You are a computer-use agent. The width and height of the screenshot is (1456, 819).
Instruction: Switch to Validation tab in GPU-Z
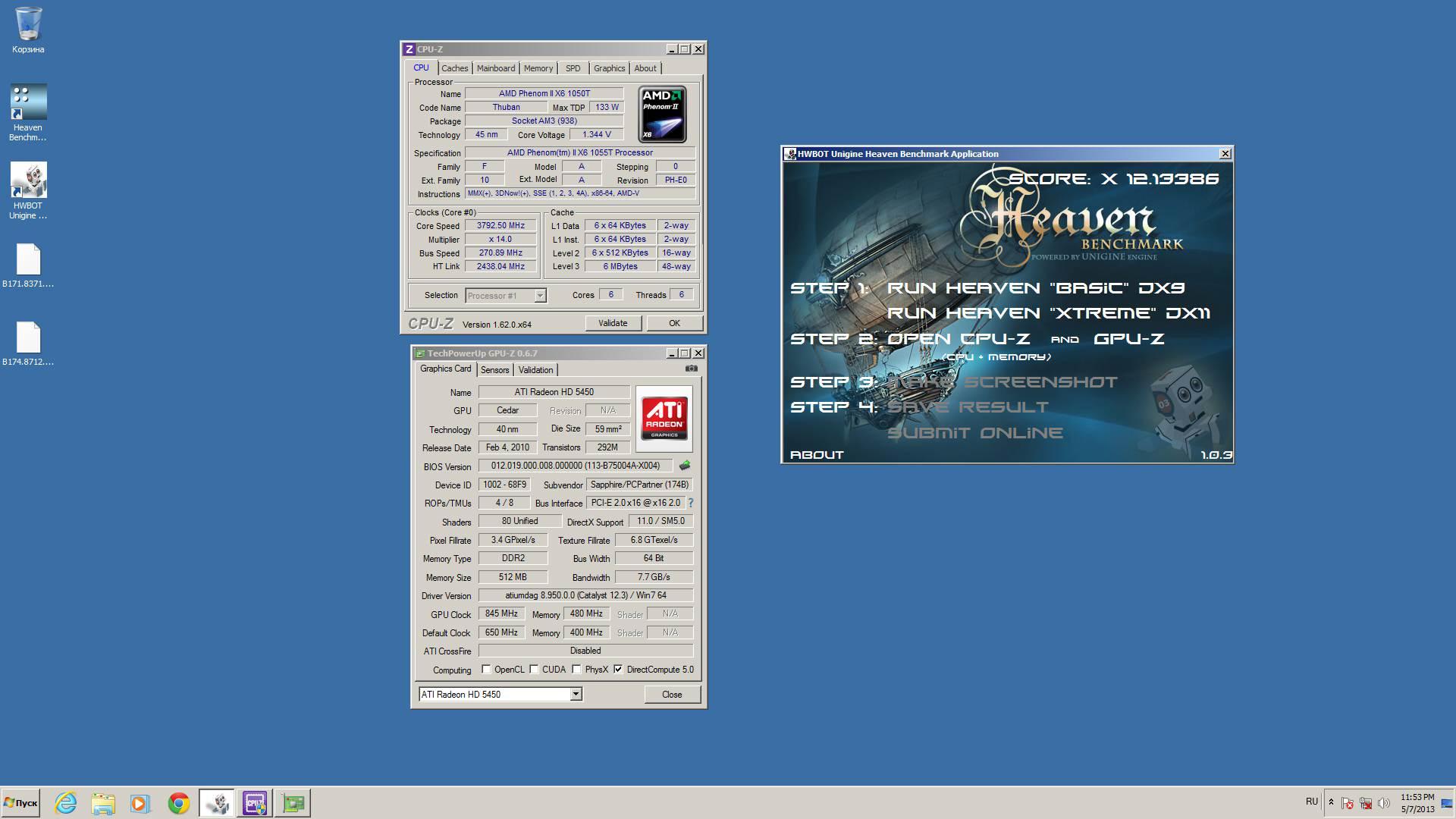[535, 370]
